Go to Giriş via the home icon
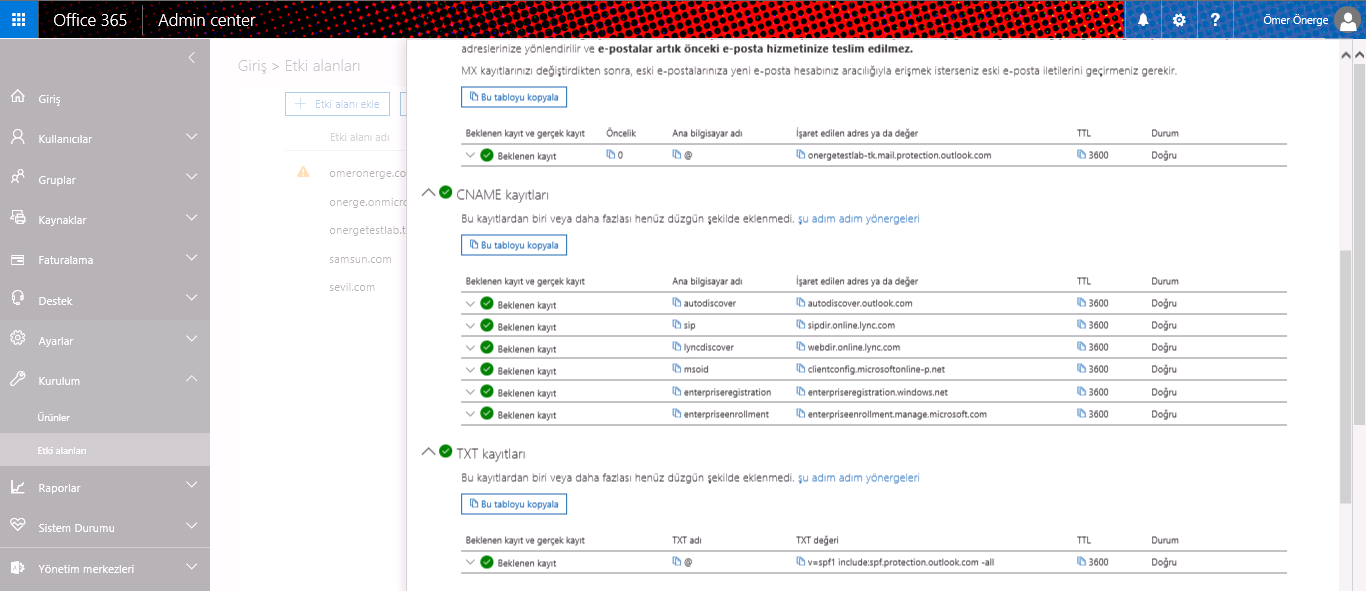The width and height of the screenshot is (1366, 591). (x=17, y=97)
